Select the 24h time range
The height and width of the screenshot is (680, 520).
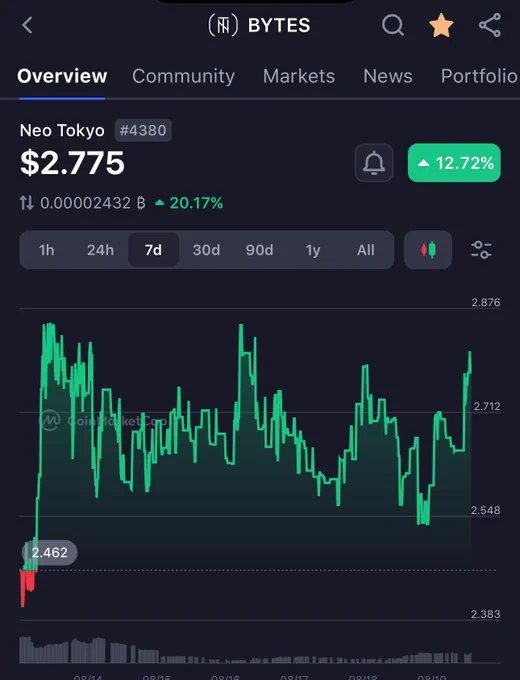click(x=100, y=250)
